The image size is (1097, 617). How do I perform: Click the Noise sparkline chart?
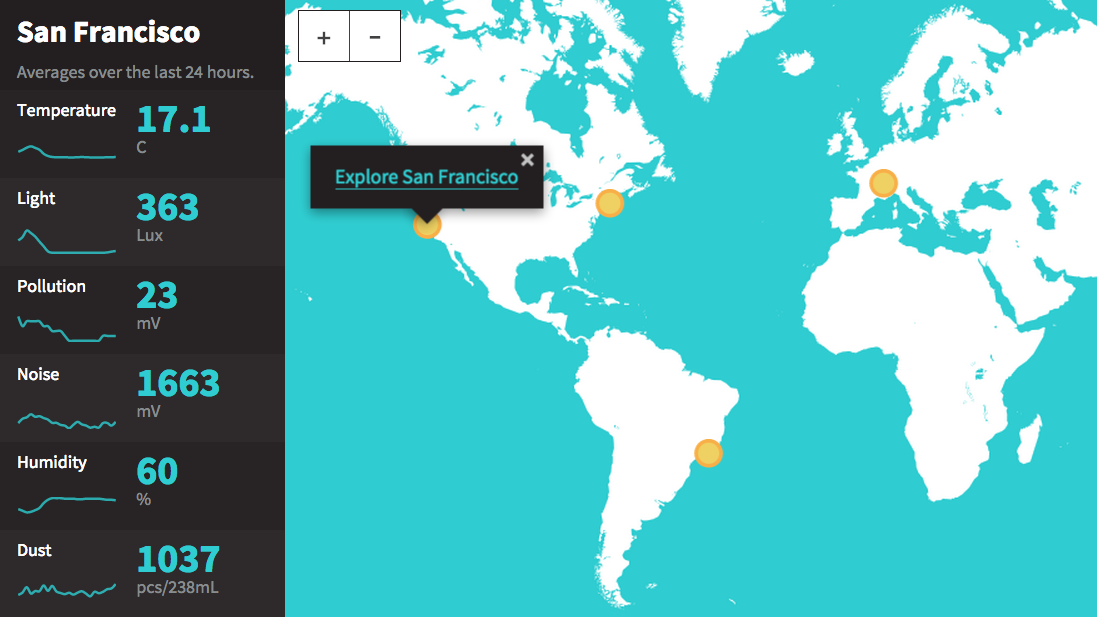point(66,420)
